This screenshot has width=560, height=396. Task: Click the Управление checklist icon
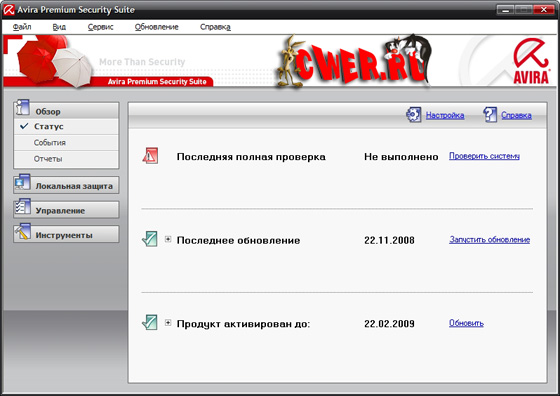pos(22,207)
